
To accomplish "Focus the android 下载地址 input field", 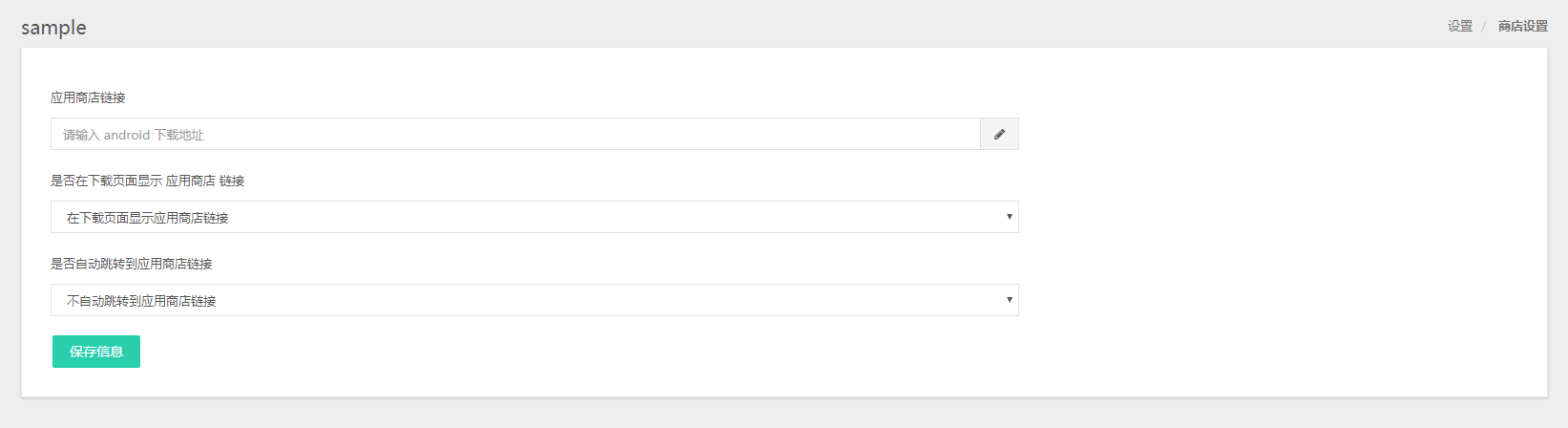I will coord(515,134).
